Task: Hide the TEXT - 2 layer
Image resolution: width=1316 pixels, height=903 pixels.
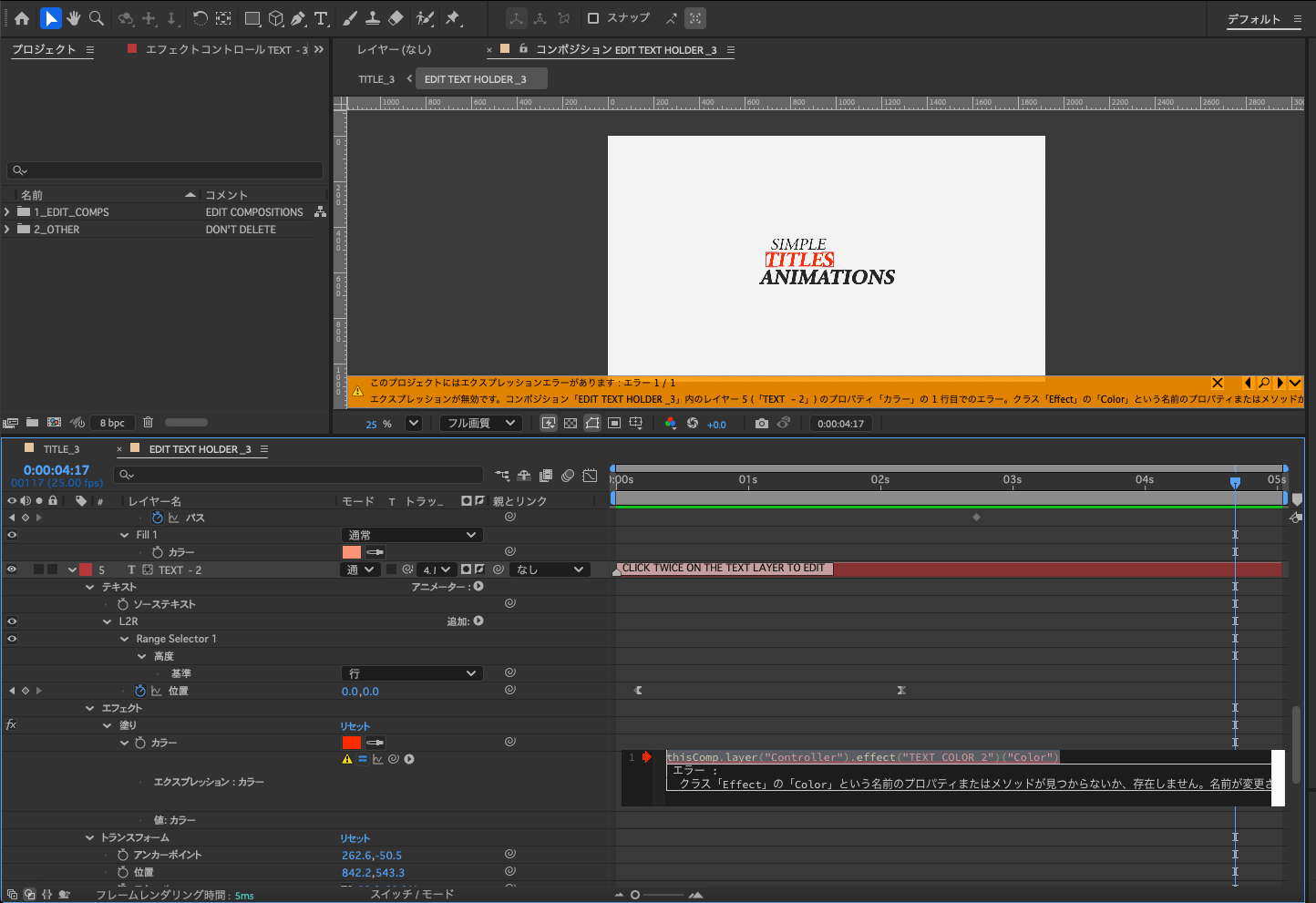Action: point(12,570)
